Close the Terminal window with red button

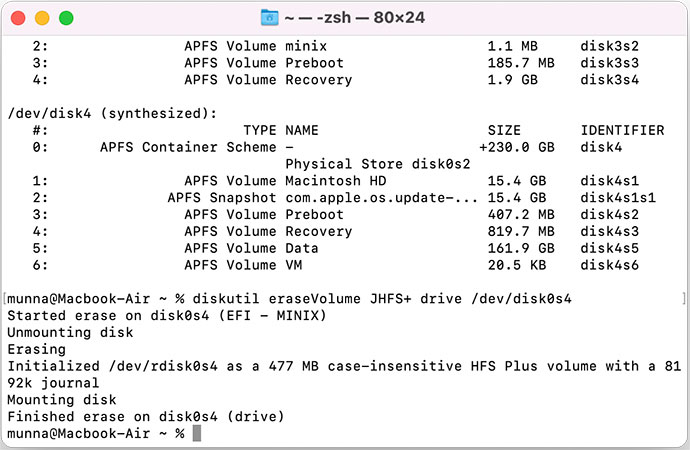19,18
